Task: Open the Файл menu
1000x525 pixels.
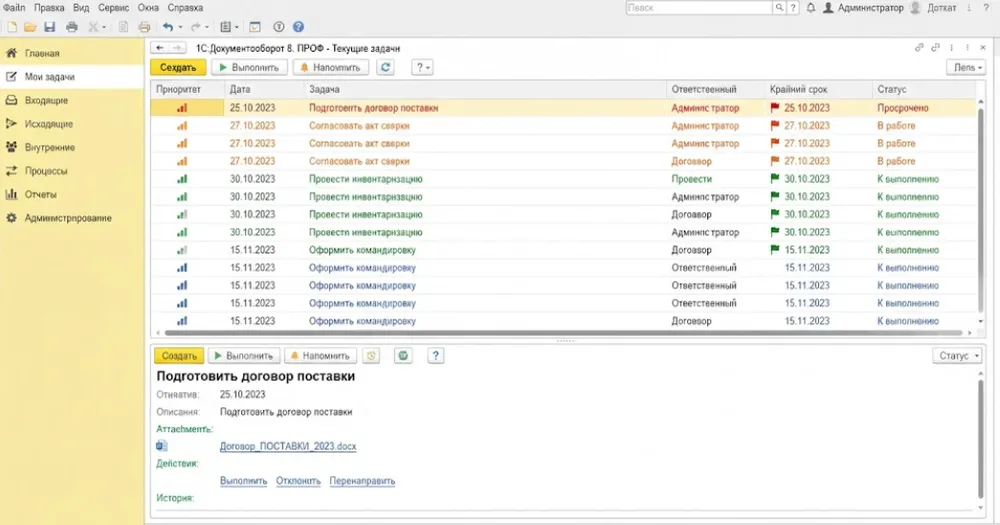Action: tap(14, 8)
